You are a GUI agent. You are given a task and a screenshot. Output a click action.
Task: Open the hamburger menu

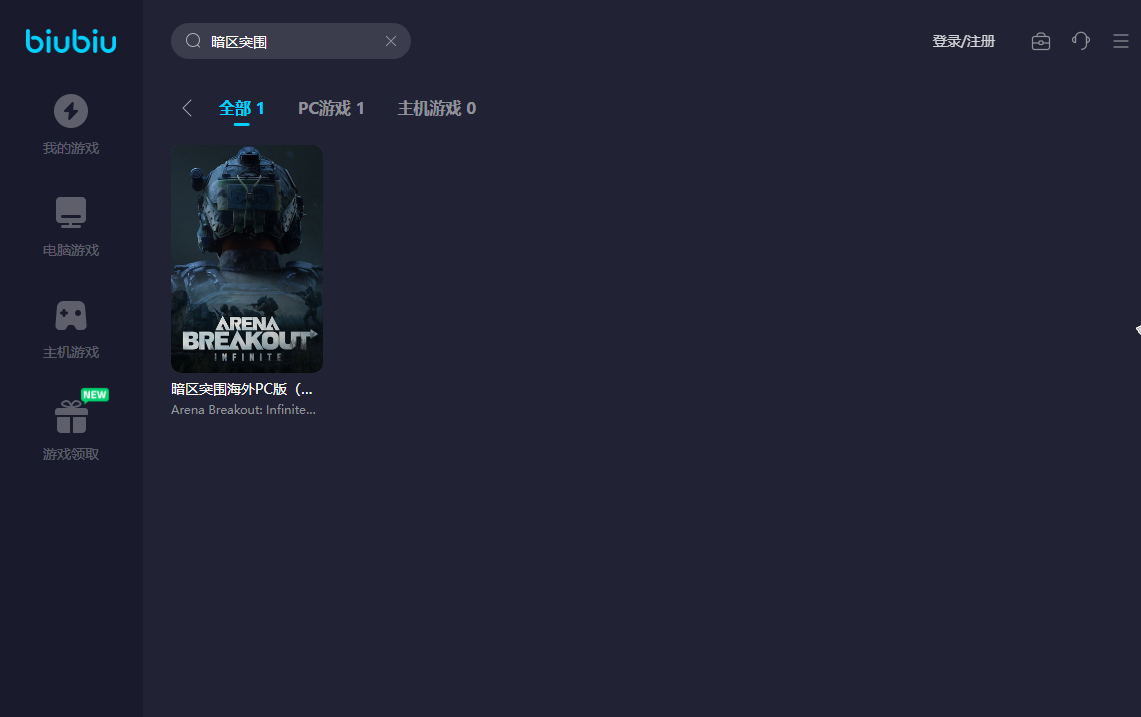click(1121, 41)
